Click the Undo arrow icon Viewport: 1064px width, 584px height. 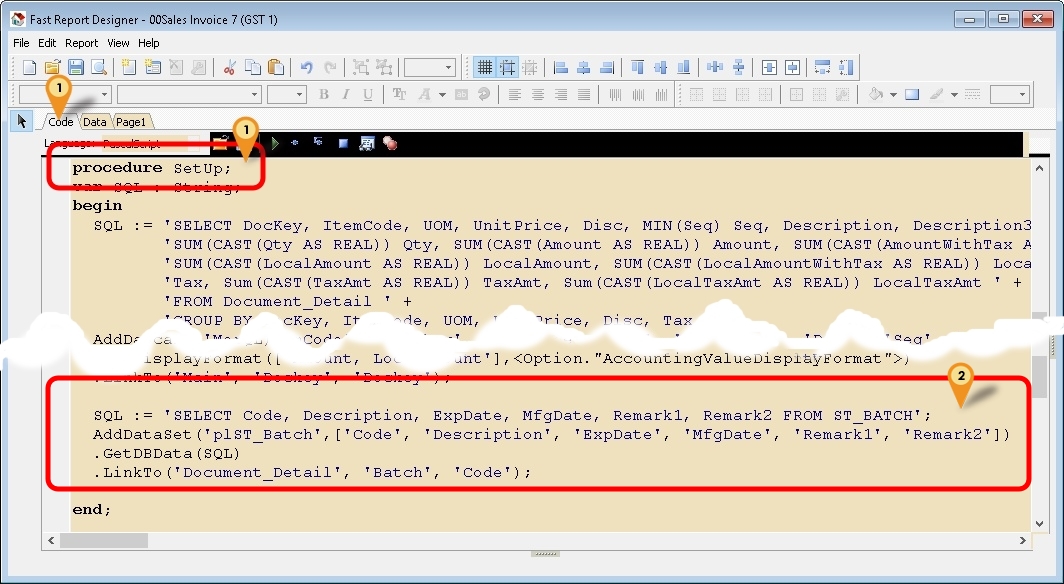(x=306, y=68)
